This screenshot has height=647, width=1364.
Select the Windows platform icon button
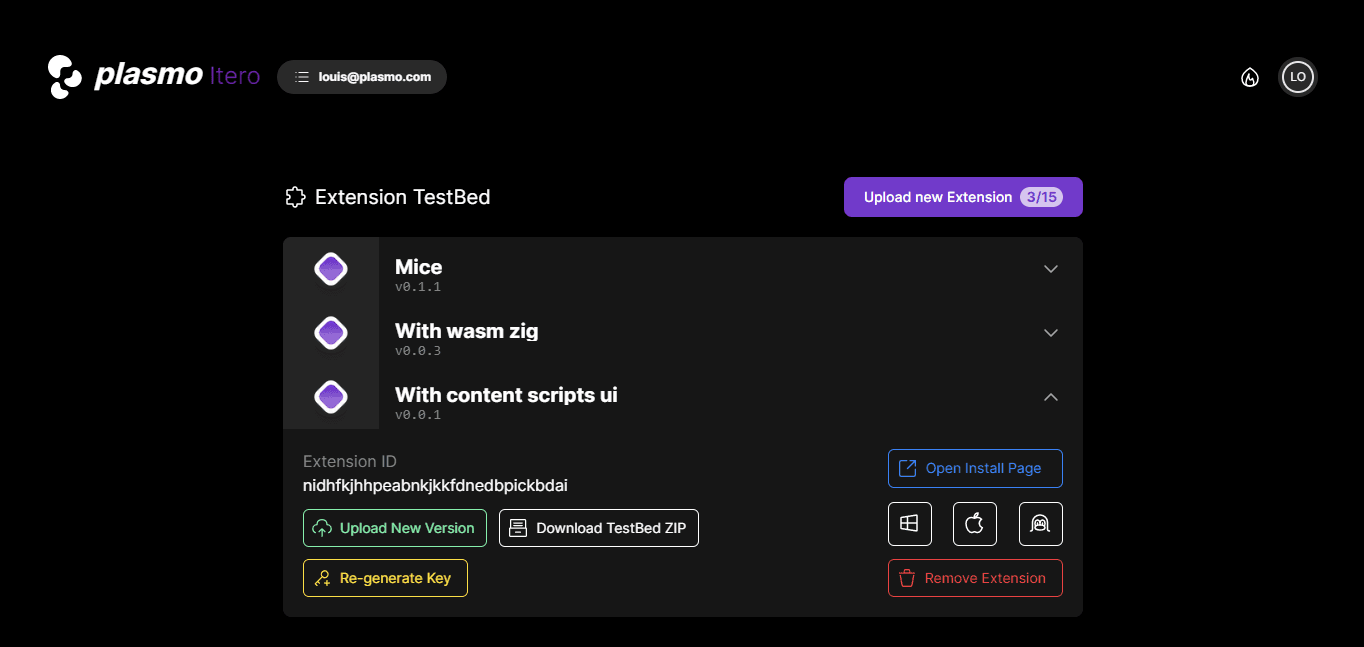(x=910, y=524)
